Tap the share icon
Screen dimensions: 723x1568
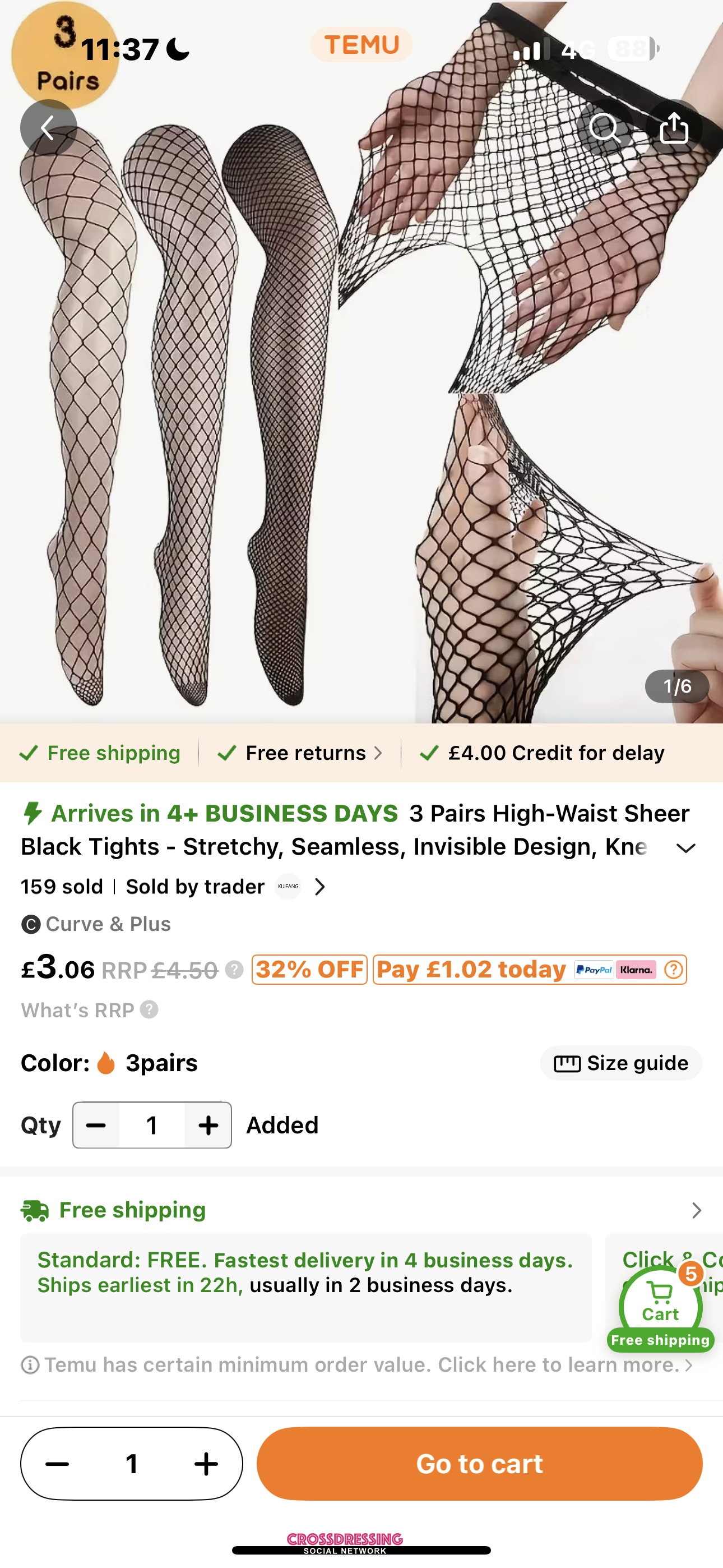coord(674,128)
